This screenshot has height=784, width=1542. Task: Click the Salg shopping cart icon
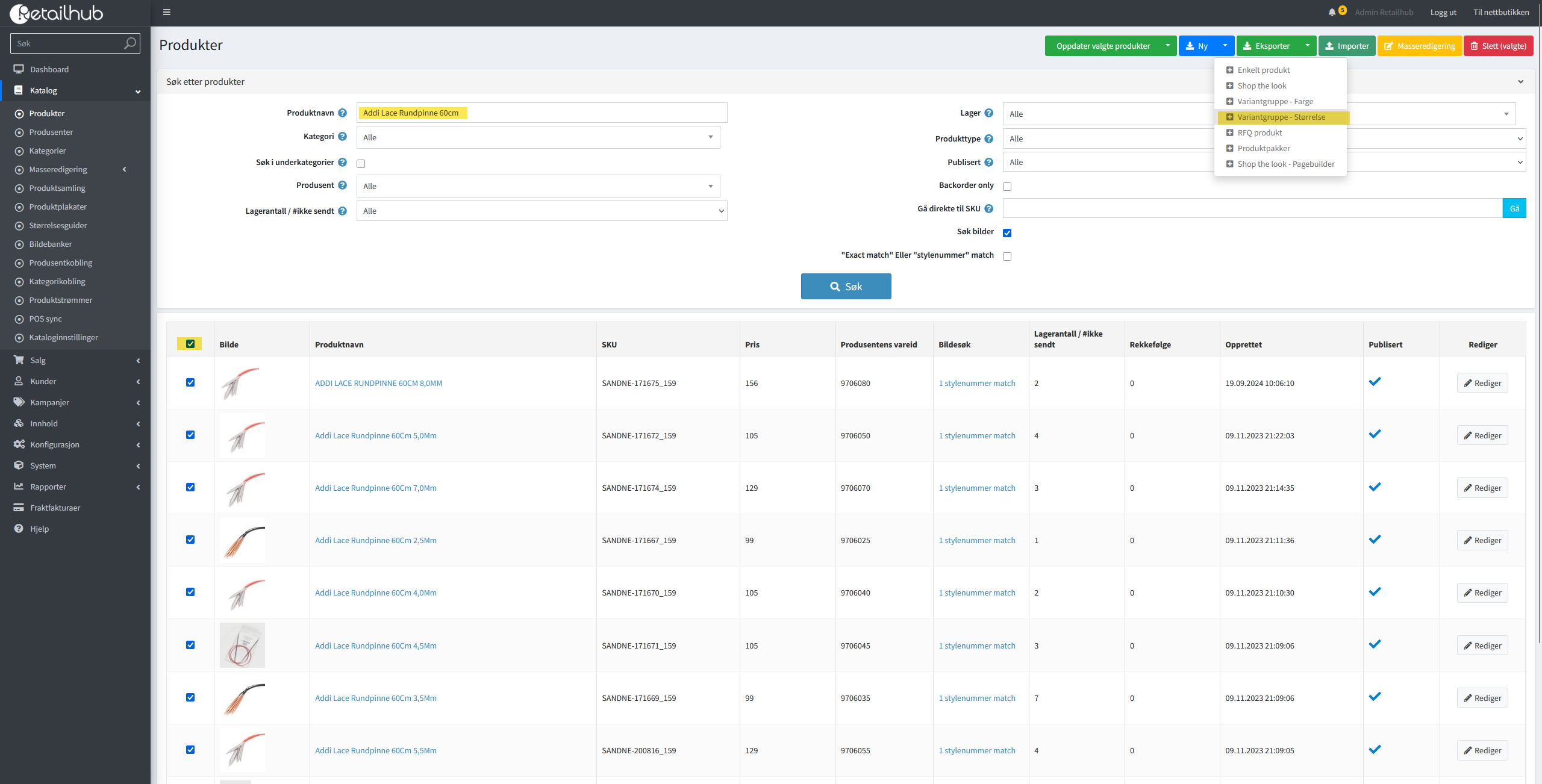19,360
